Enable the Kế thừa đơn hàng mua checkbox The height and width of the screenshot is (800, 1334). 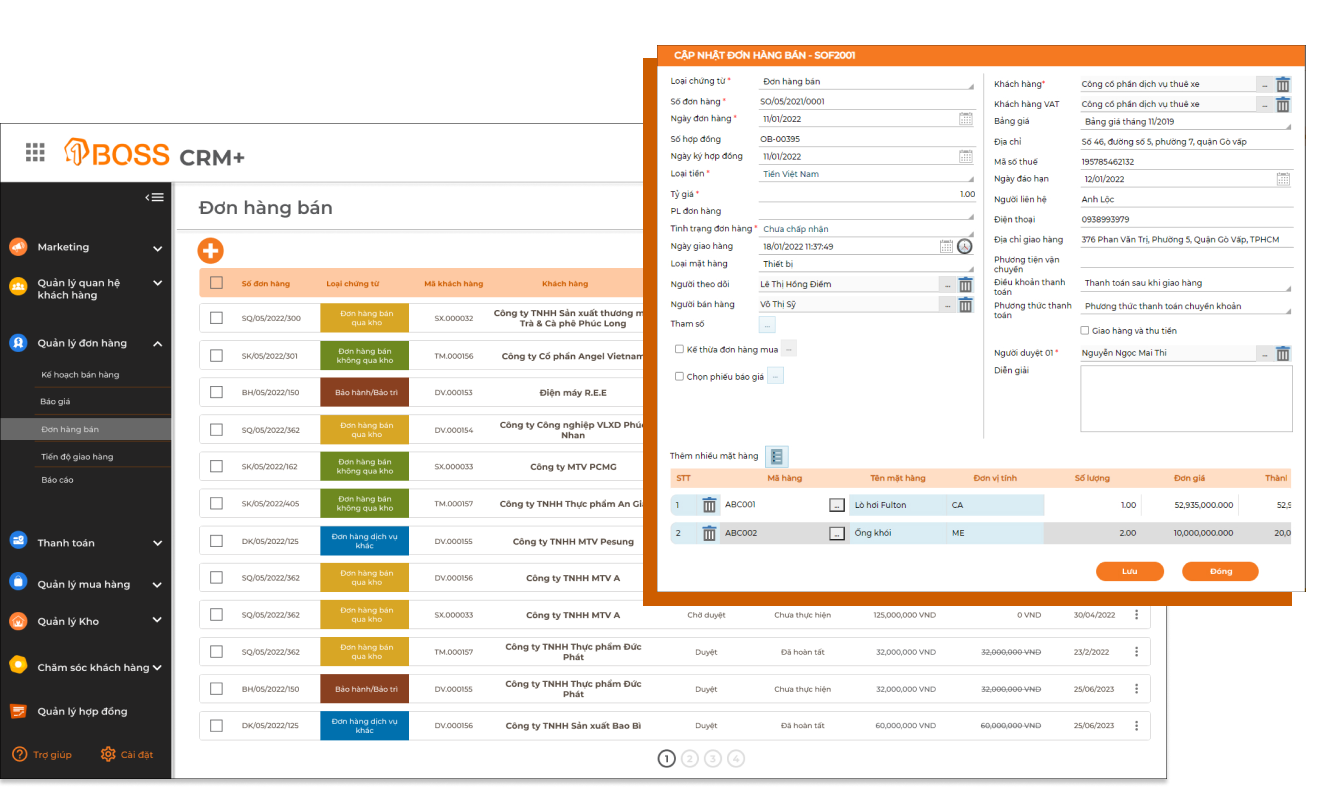[680, 349]
